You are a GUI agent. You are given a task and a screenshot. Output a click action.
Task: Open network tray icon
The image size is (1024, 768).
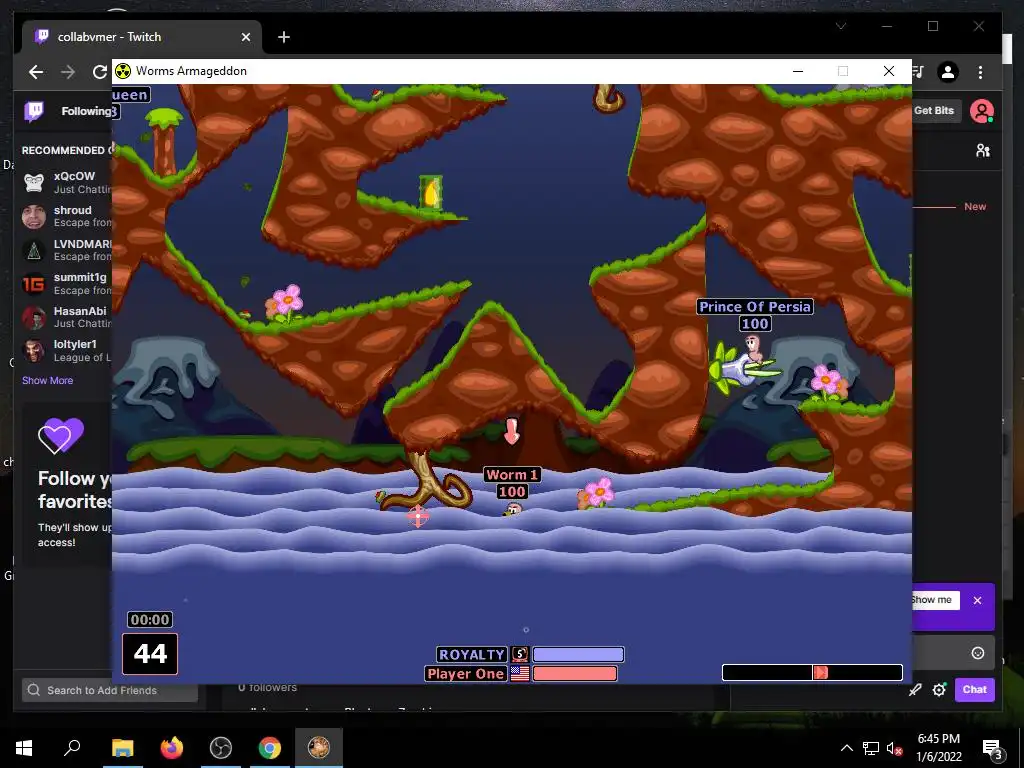871,748
